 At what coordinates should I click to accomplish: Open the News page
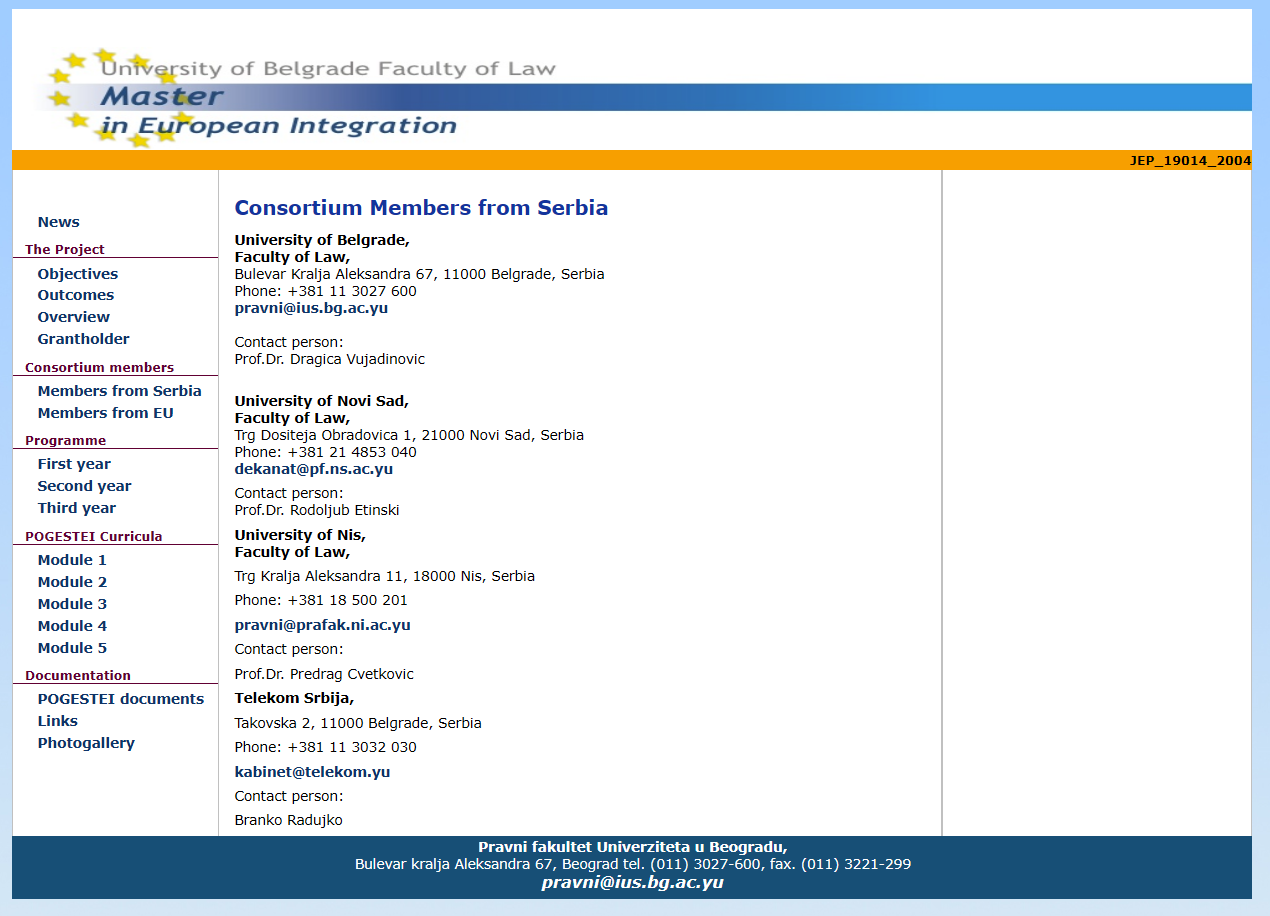click(x=58, y=222)
